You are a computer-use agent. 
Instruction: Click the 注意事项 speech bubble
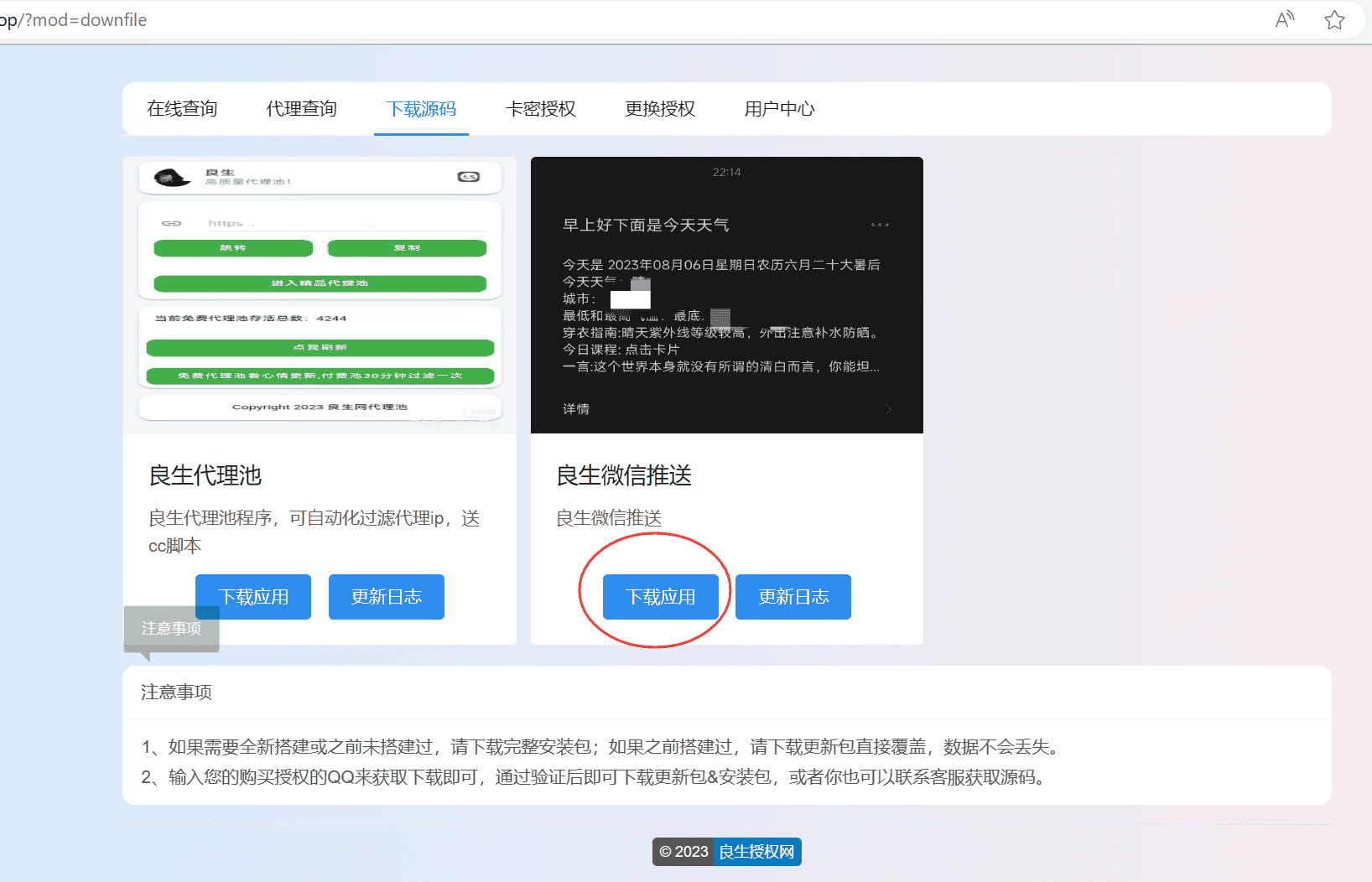coord(171,628)
